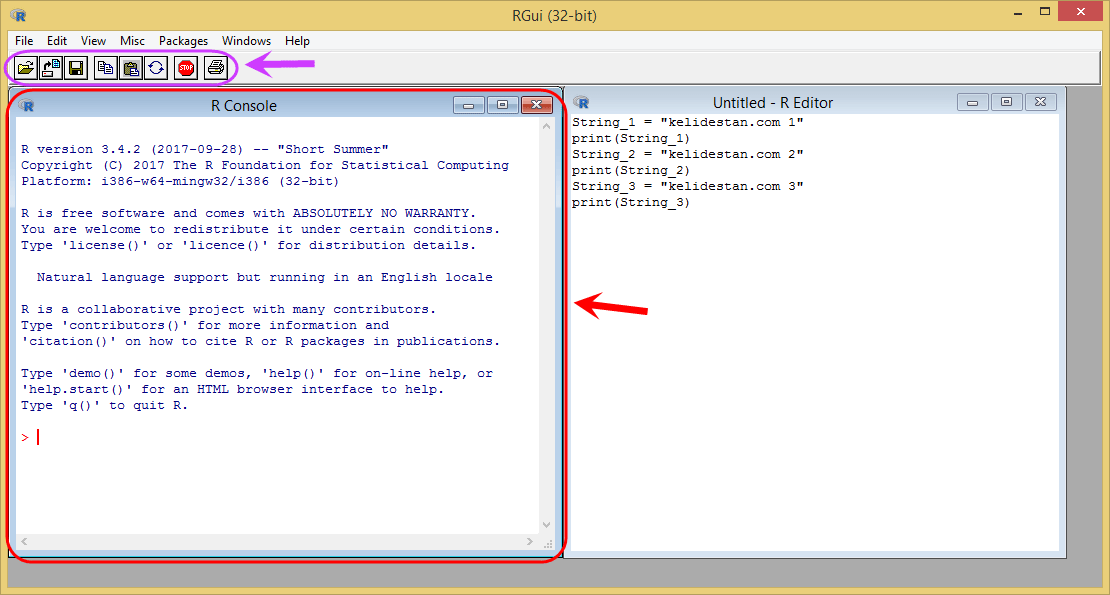This screenshot has height=595, width=1110.
Task: Maximize the R Console window
Action: pyautogui.click(x=503, y=105)
